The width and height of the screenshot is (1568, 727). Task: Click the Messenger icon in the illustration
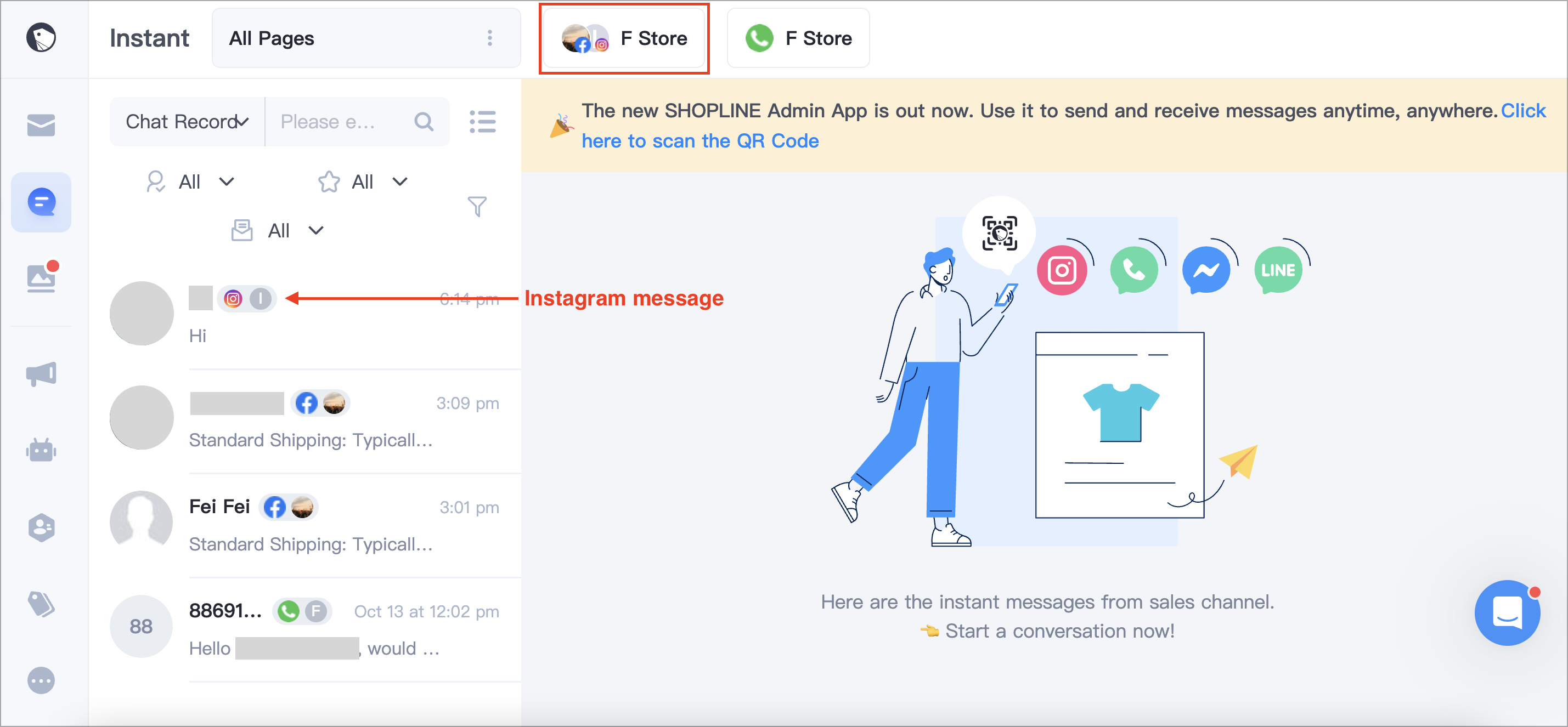point(1206,270)
